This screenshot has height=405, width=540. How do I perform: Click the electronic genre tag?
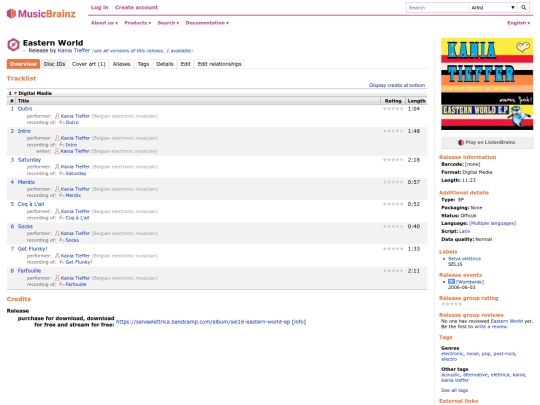point(452,354)
